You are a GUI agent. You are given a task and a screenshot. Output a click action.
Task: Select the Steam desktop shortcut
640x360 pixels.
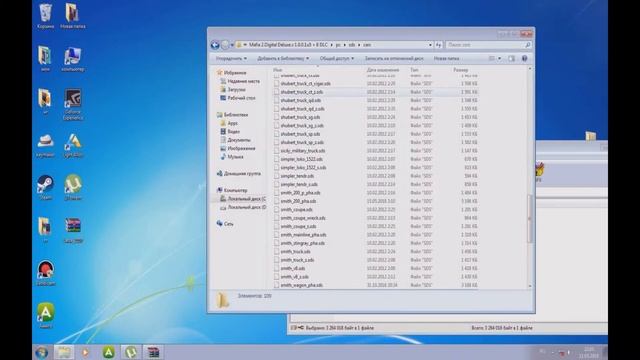pos(45,188)
